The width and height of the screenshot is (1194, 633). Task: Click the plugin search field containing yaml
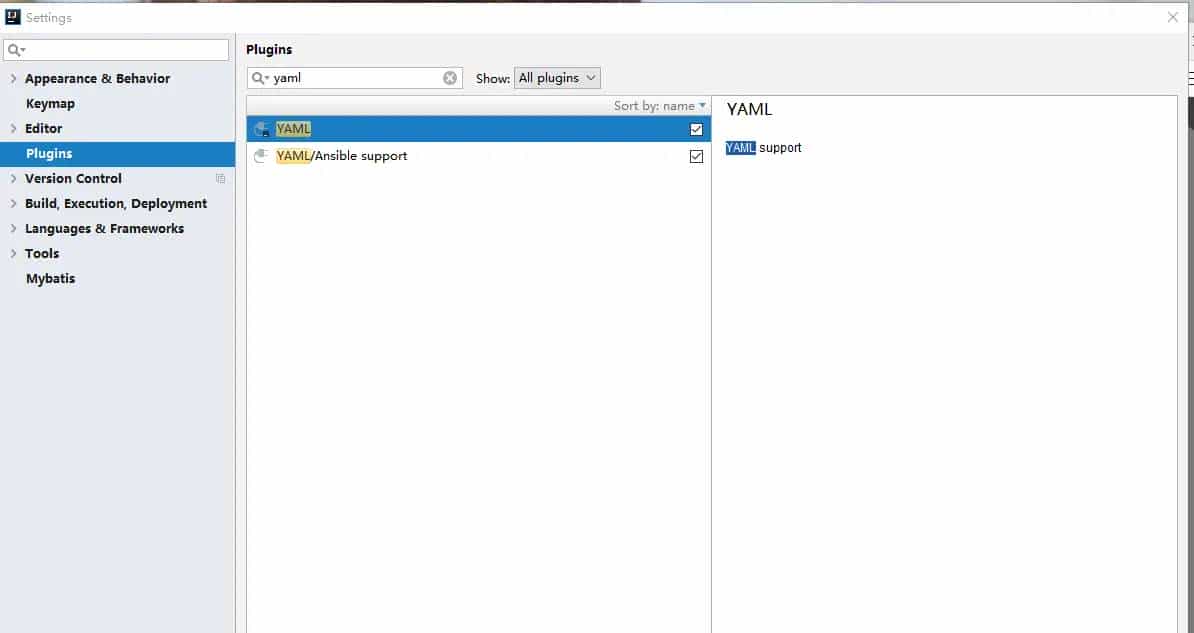[x=355, y=78]
